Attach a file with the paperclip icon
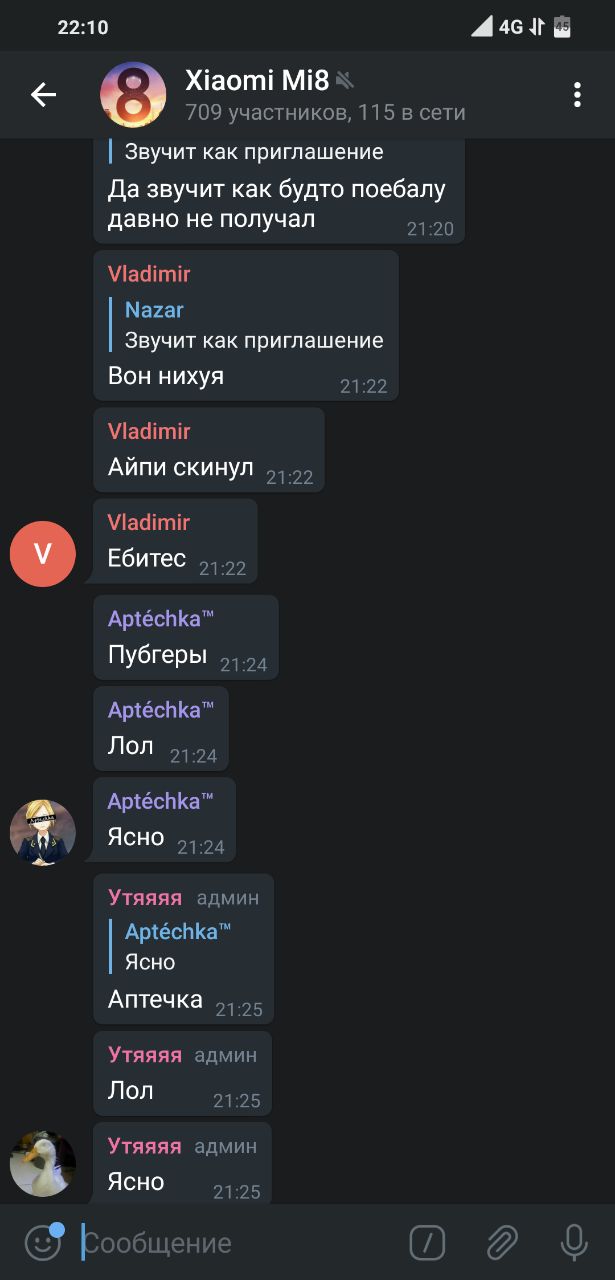615x1280 pixels. pos(502,1243)
